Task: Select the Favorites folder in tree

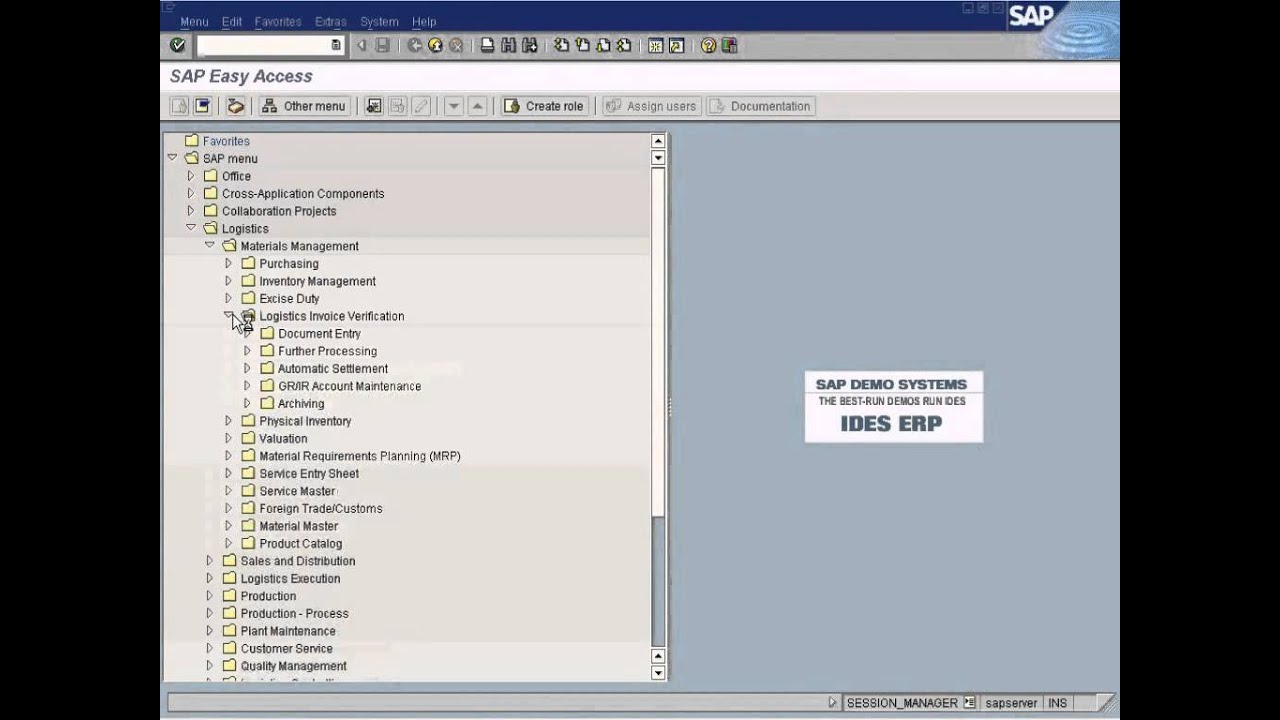Action: pyautogui.click(x=226, y=141)
